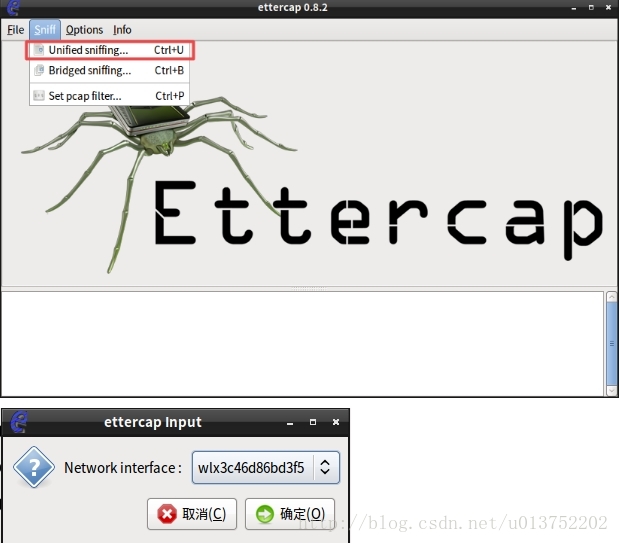
Task: Open the Options menu
Action: point(84,30)
